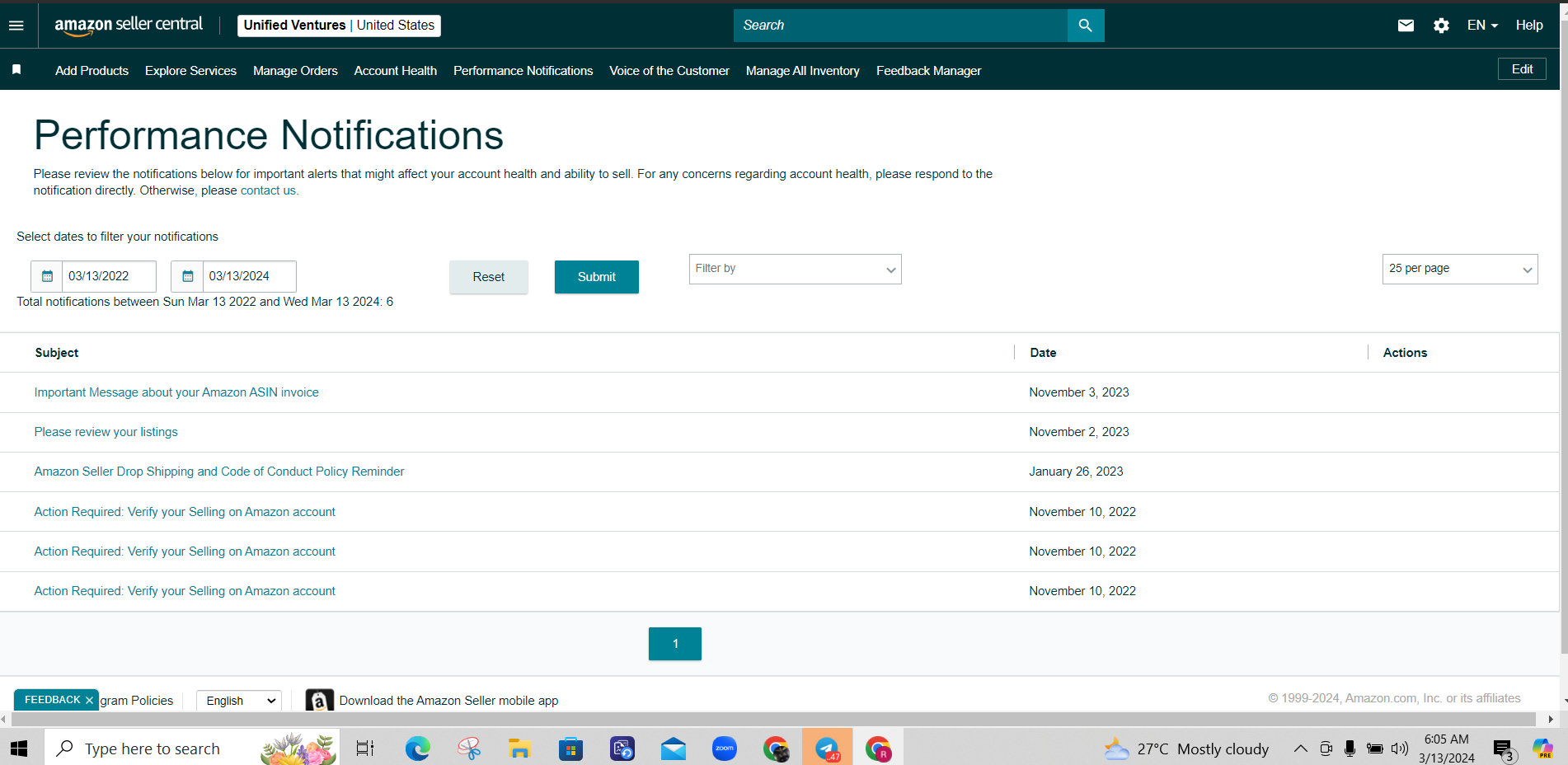Sort by the Subject column header

(57, 353)
